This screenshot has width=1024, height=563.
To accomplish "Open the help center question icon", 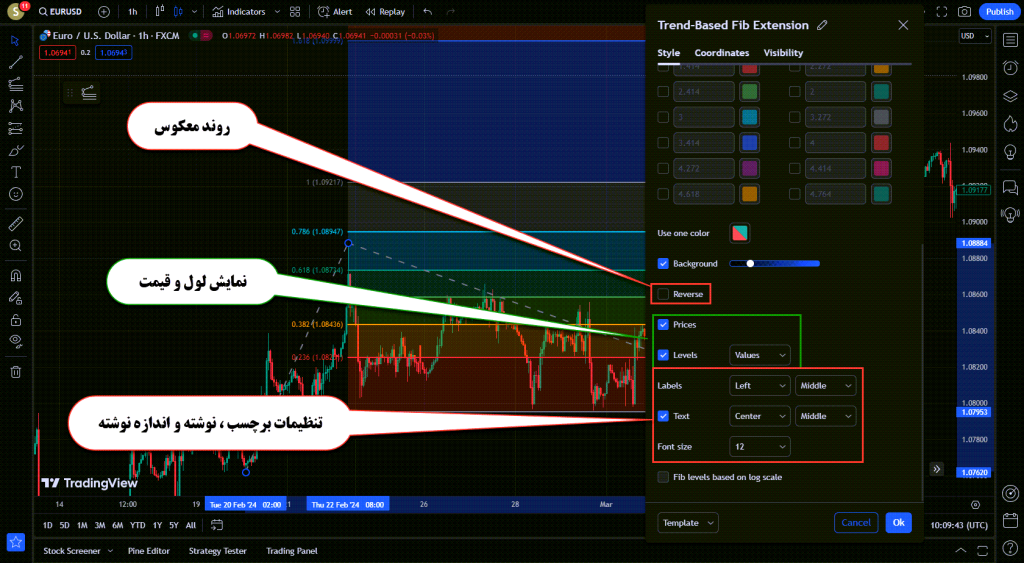I will (x=1010, y=550).
